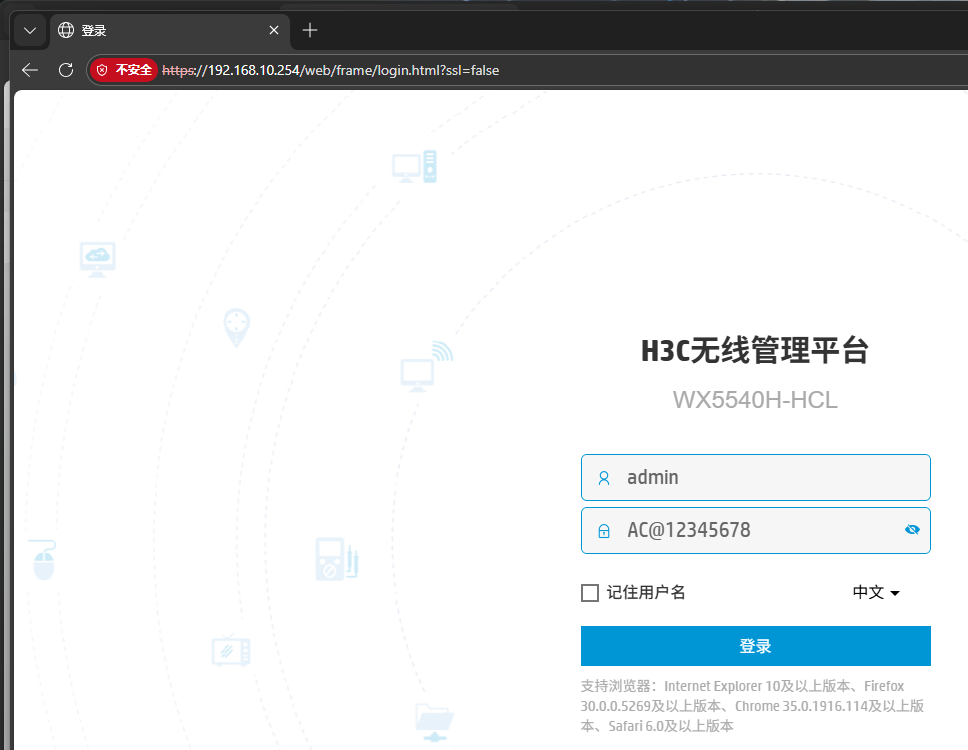This screenshot has width=968, height=750.
Task: Toggle password visibility eye icon
Action: point(912,530)
